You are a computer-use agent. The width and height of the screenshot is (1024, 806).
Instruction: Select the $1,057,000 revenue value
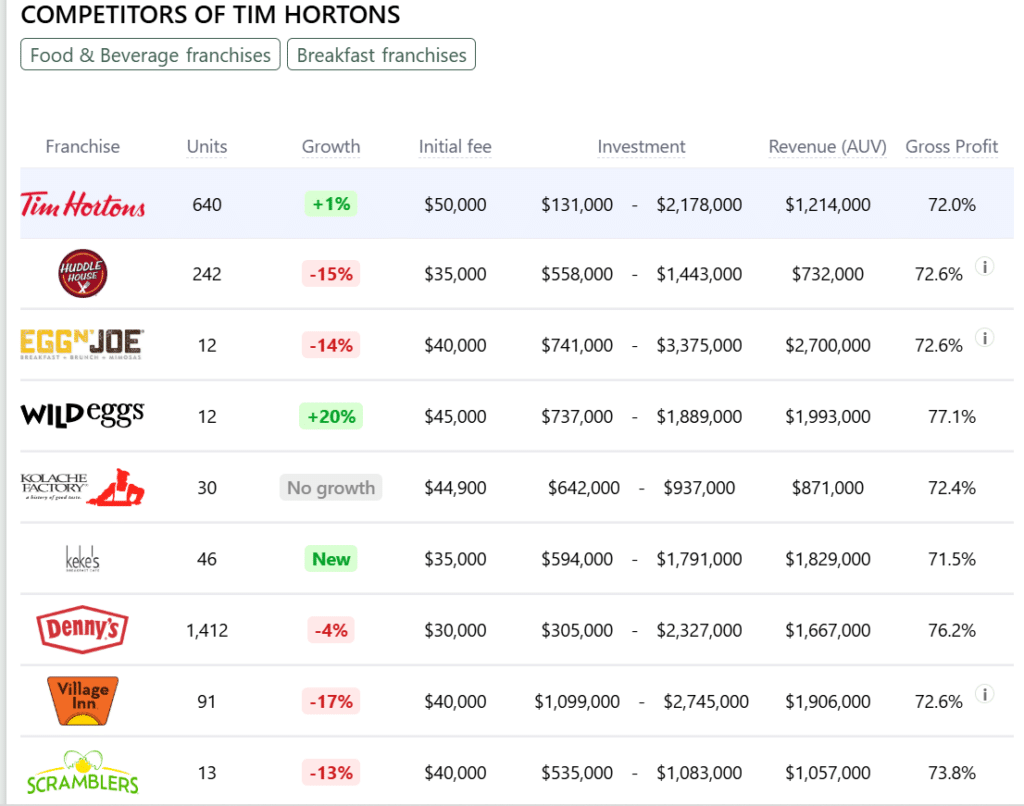click(x=827, y=773)
